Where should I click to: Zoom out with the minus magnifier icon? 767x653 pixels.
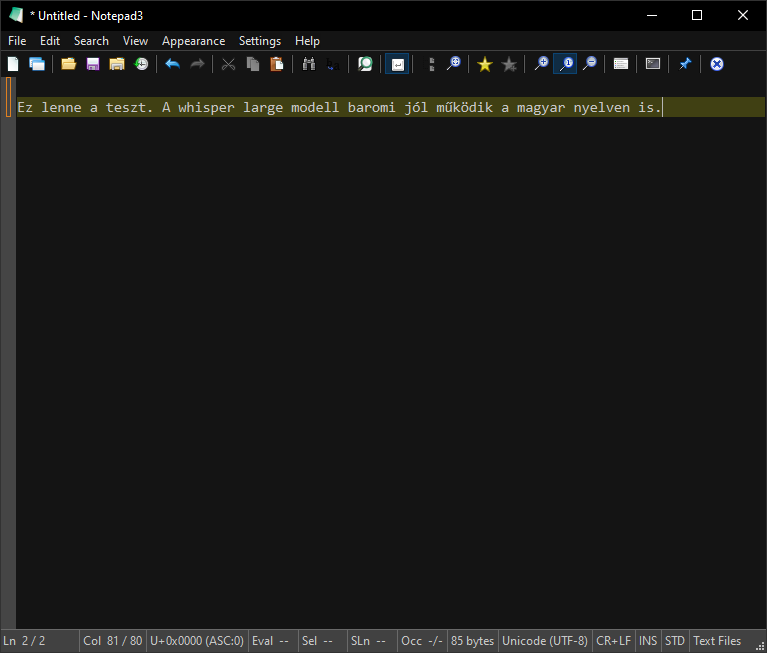[x=590, y=64]
